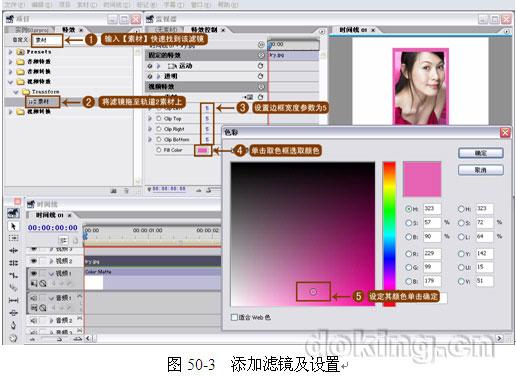This screenshot has height=376, width=516.
Task: Enable the Web colors only checkbox
Action: (234, 317)
